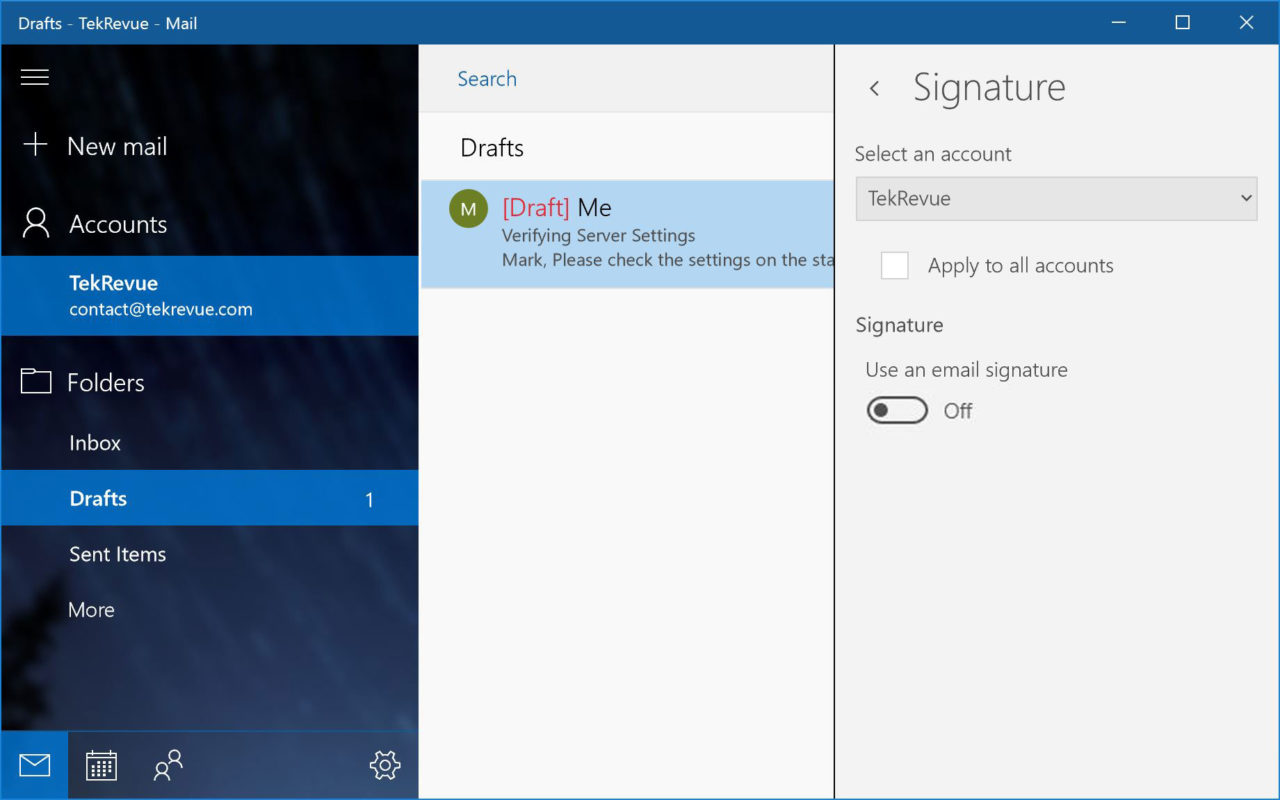
Task: Collapse the hamburger navigation menu
Action: coord(35,77)
